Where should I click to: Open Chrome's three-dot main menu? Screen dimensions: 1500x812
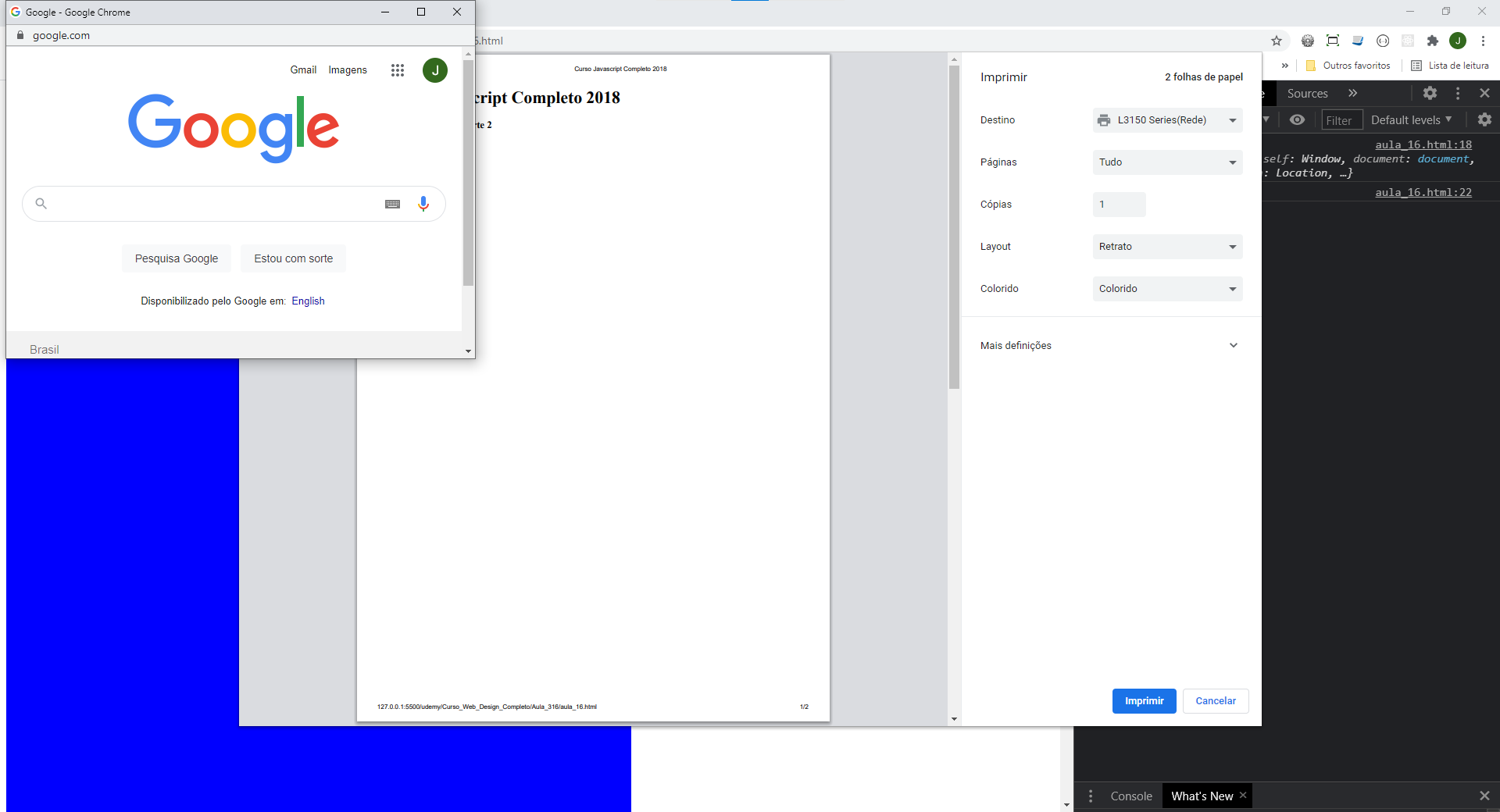[x=1483, y=41]
